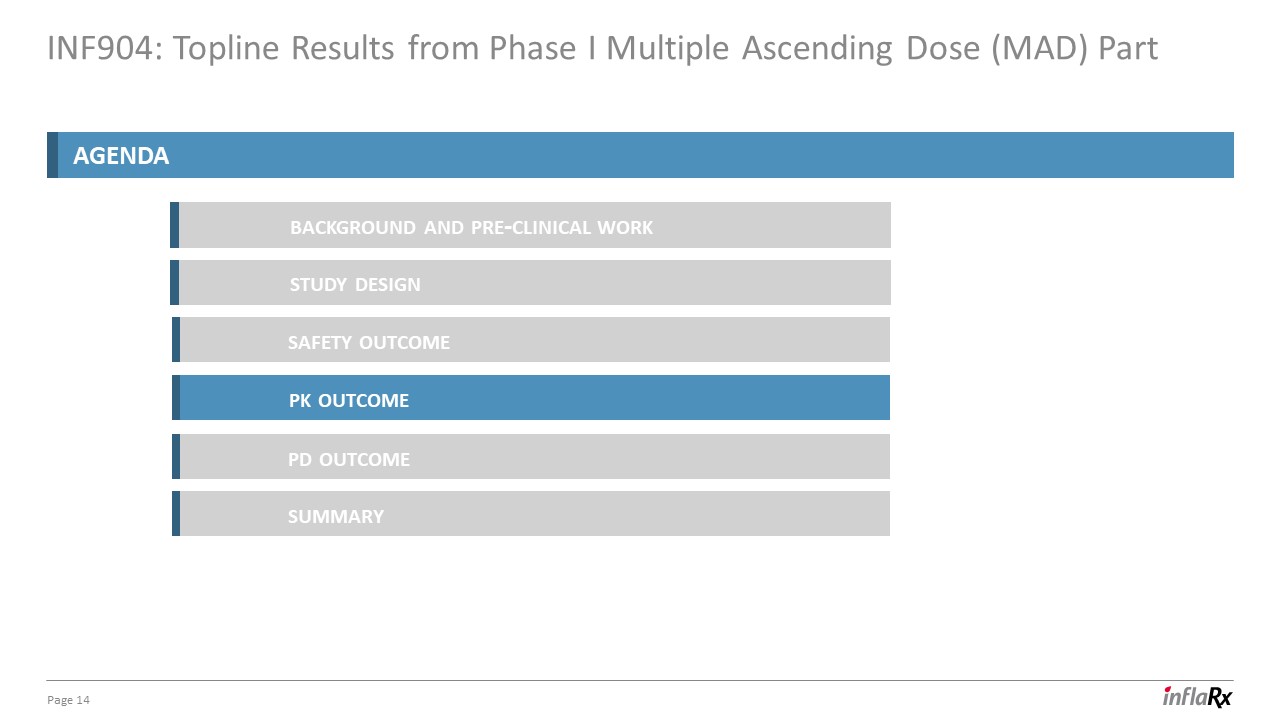Click the InflaRx logo
1280x720 pixels.
click(x=1197, y=697)
